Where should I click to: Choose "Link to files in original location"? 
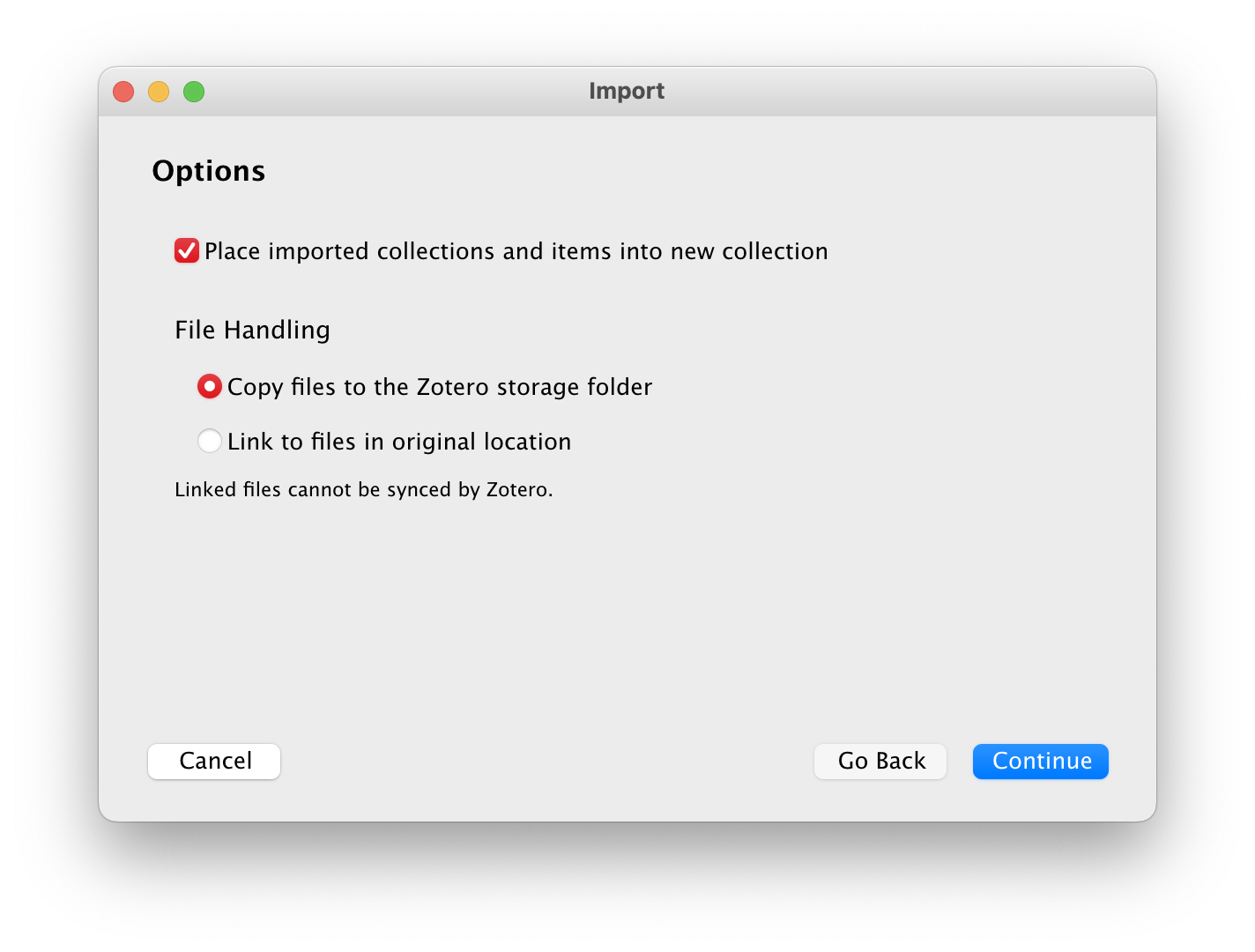[x=209, y=441]
